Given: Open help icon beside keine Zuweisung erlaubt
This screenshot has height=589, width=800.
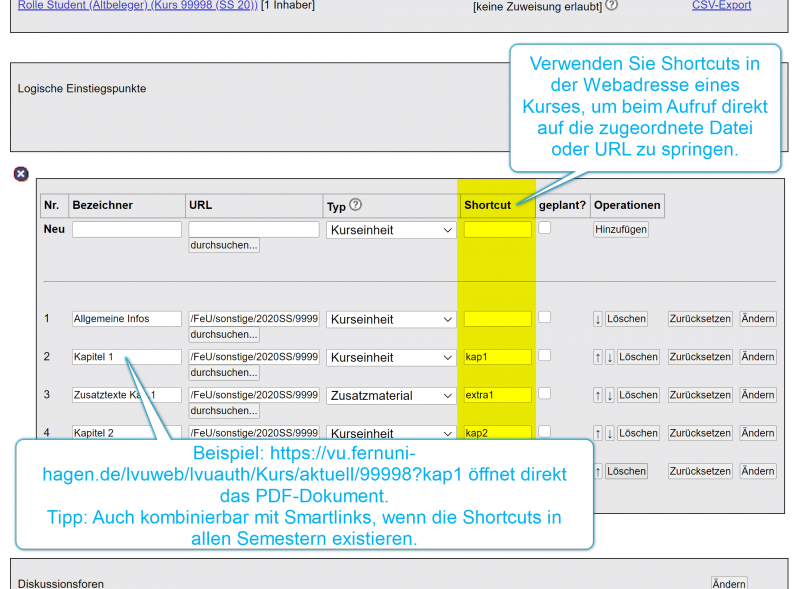Looking at the screenshot, I should coord(612,5).
